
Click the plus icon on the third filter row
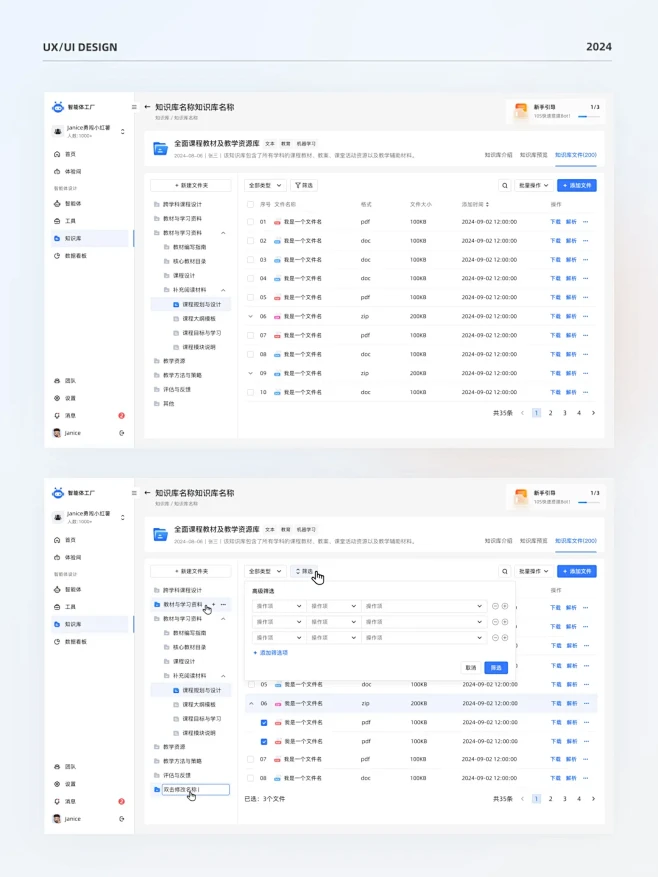tap(505, 637)
